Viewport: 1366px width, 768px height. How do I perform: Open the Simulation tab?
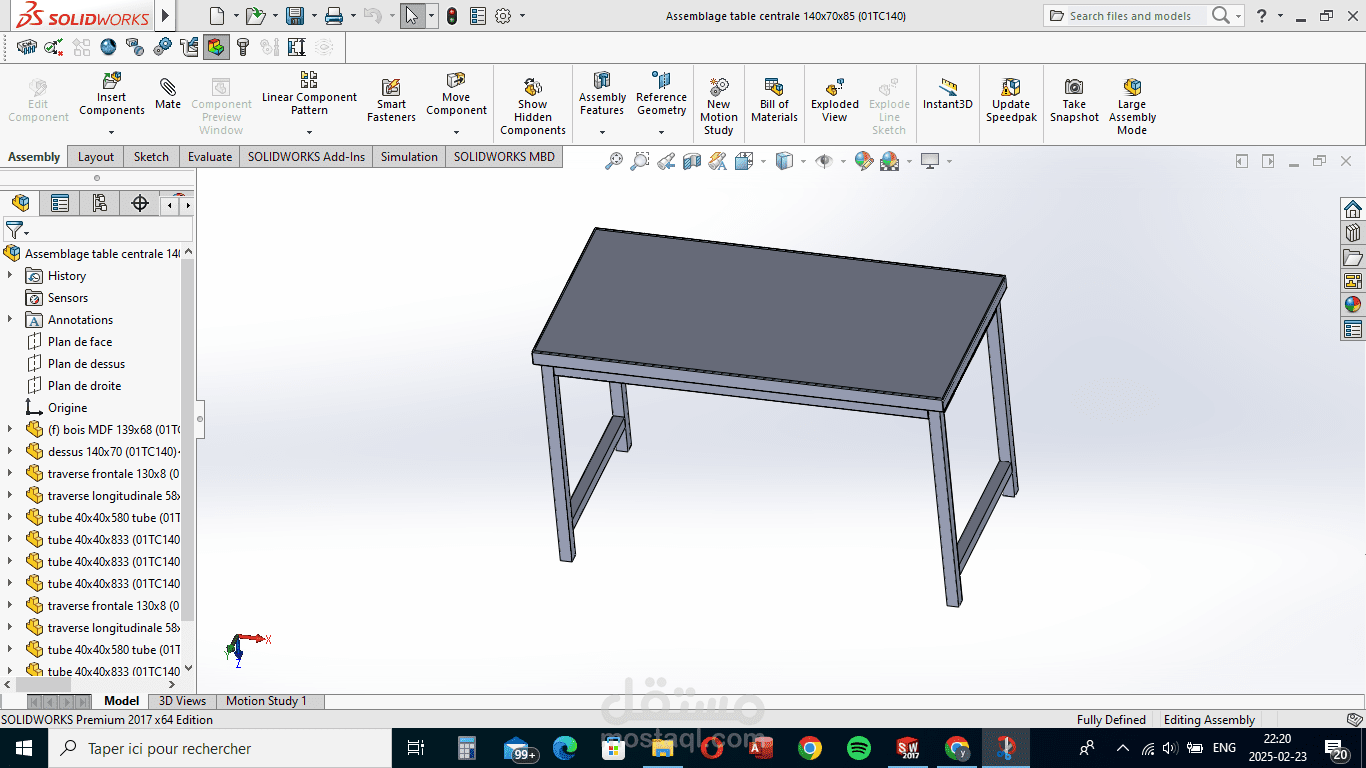pyautogui.click(x=409, y=156)
